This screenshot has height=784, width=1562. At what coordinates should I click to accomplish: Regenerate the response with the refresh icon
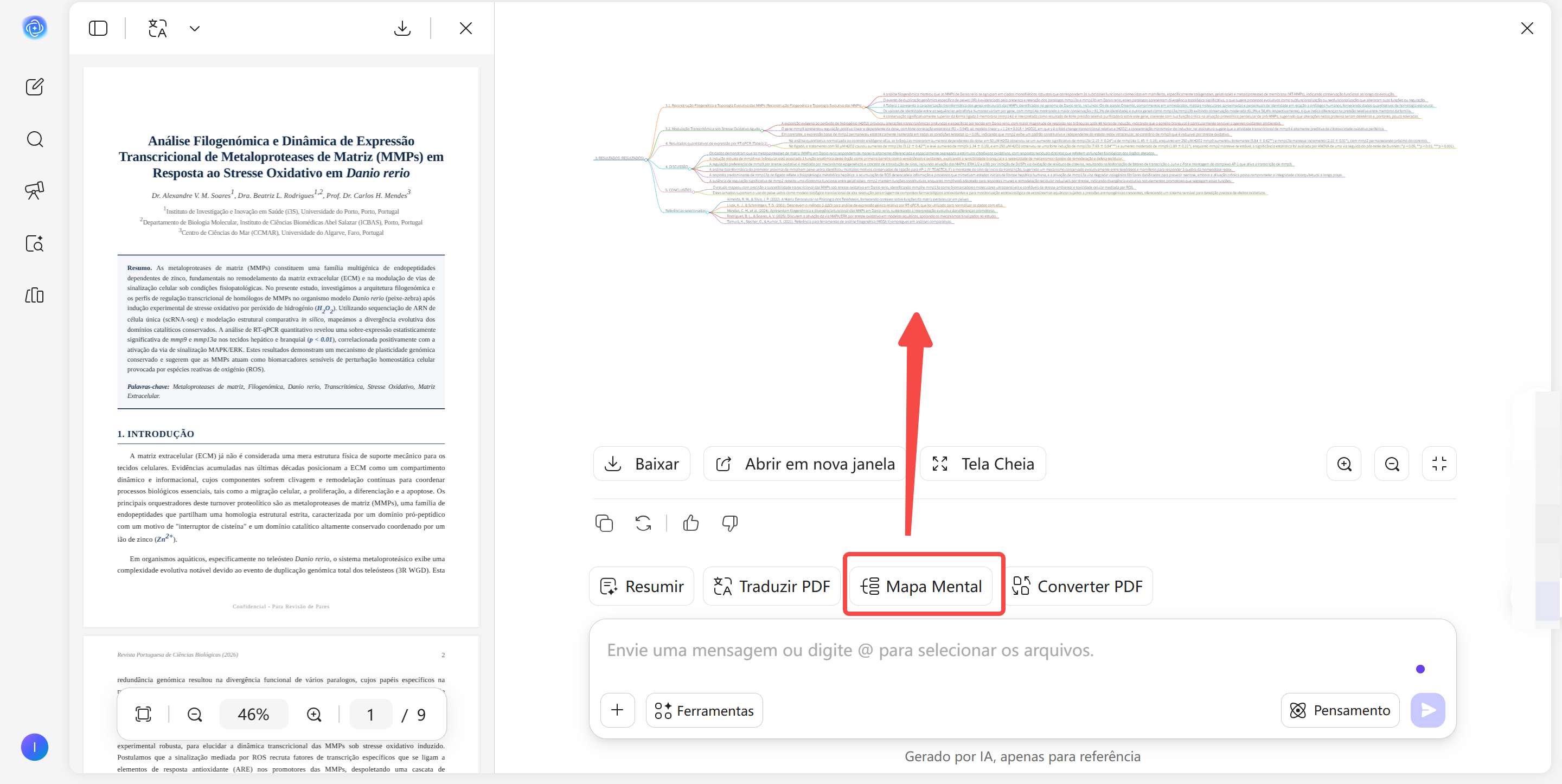[x=643, y=523]
